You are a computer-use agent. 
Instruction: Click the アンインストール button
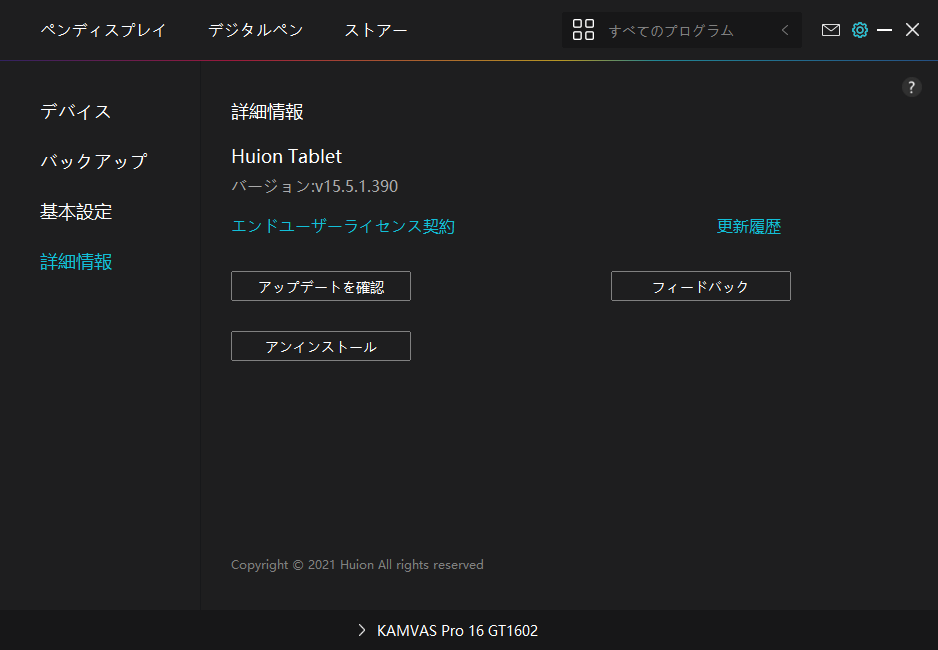point(321,346)
